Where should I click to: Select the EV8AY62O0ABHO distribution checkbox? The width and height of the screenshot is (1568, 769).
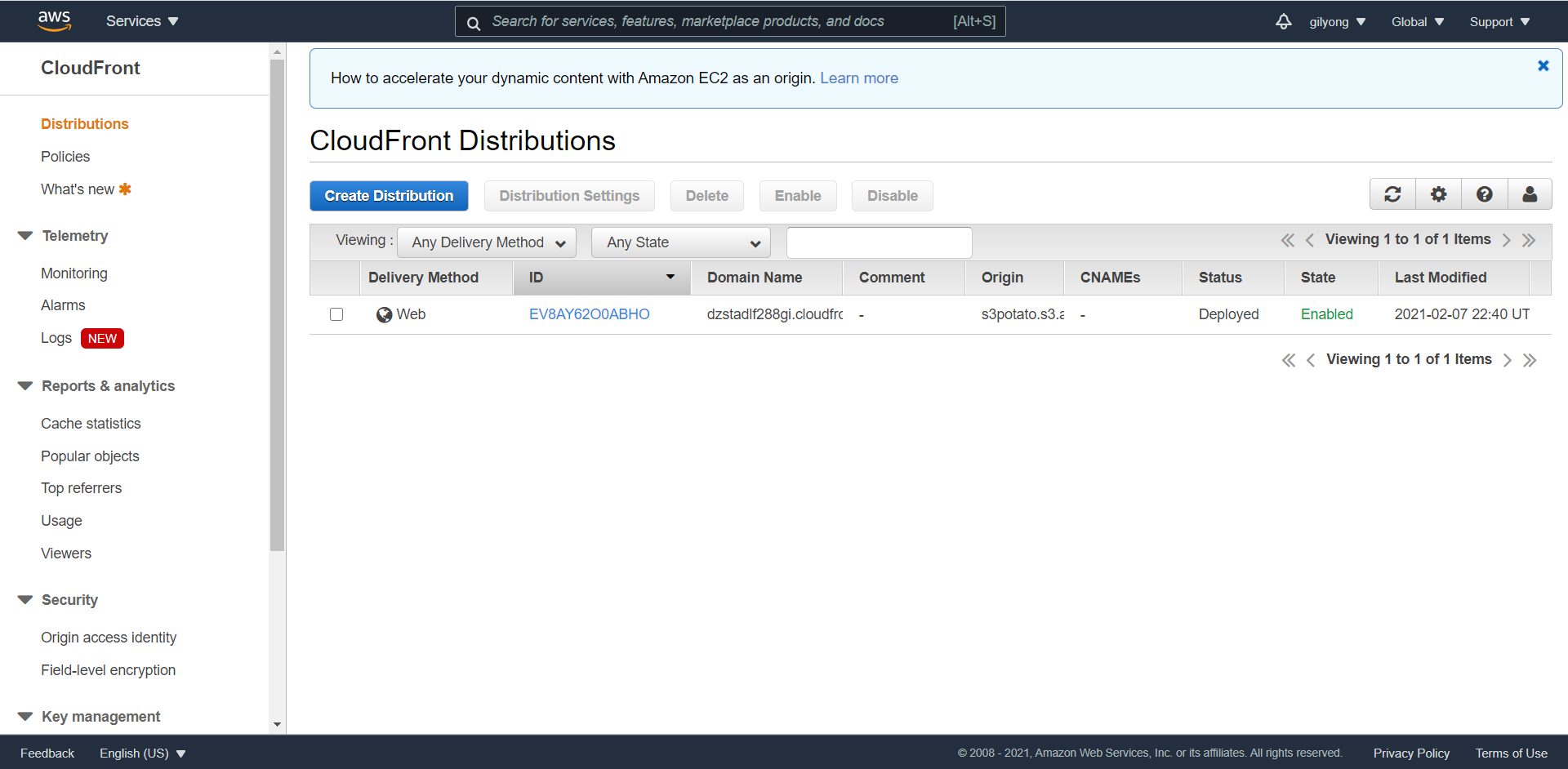pyautogui.click(x=336, y=314)
